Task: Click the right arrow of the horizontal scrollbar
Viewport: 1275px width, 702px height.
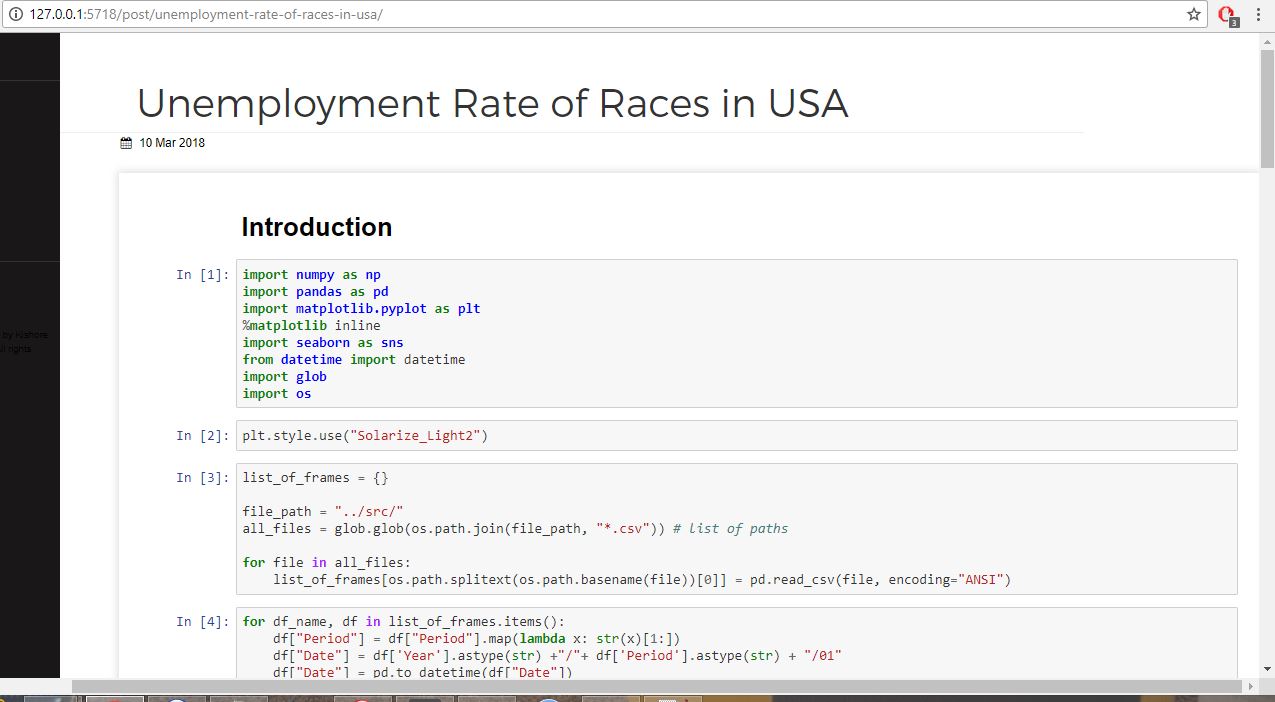Action: tap(1251, 687)
